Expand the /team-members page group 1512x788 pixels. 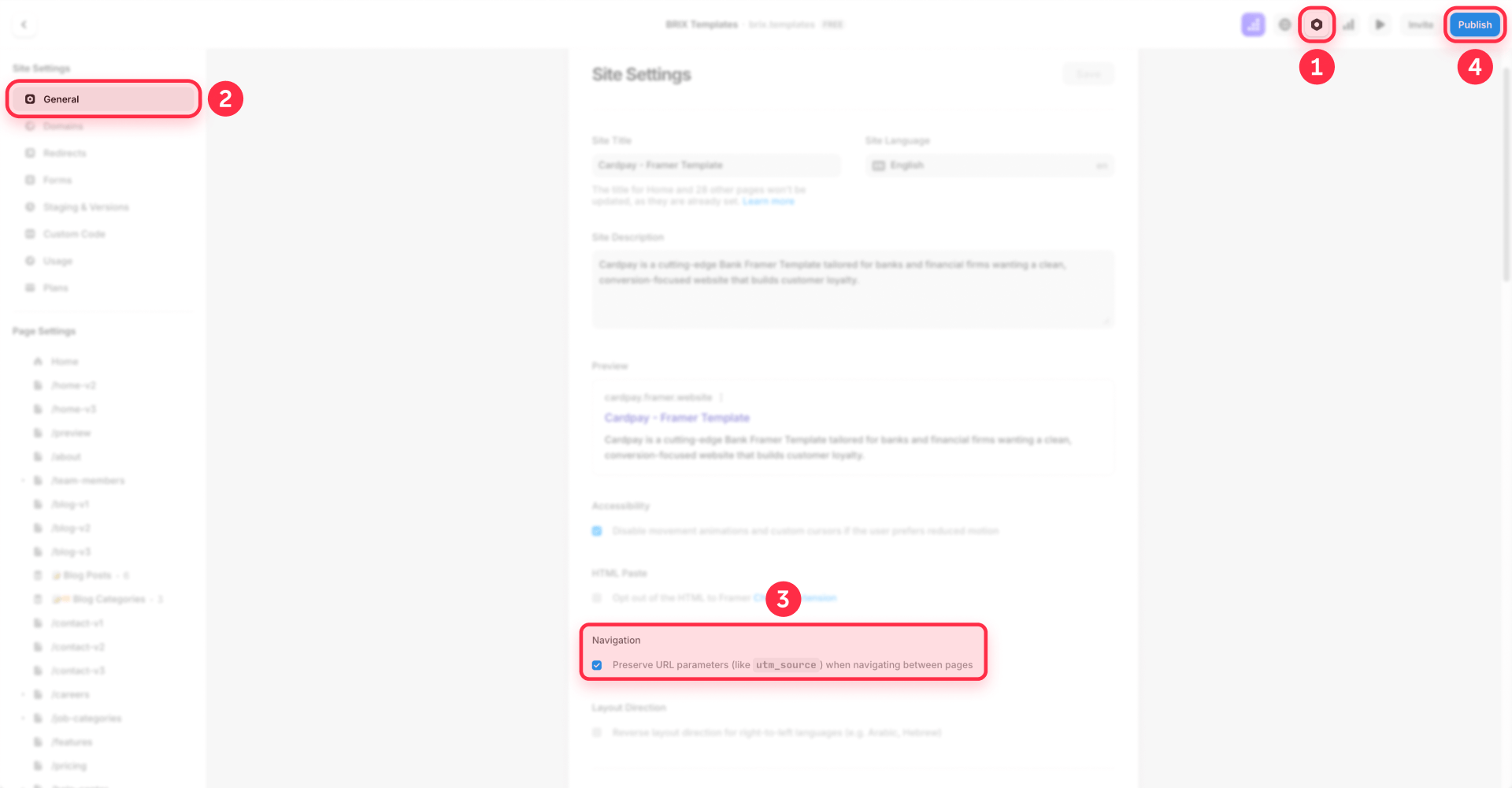(x=23, y=480)
